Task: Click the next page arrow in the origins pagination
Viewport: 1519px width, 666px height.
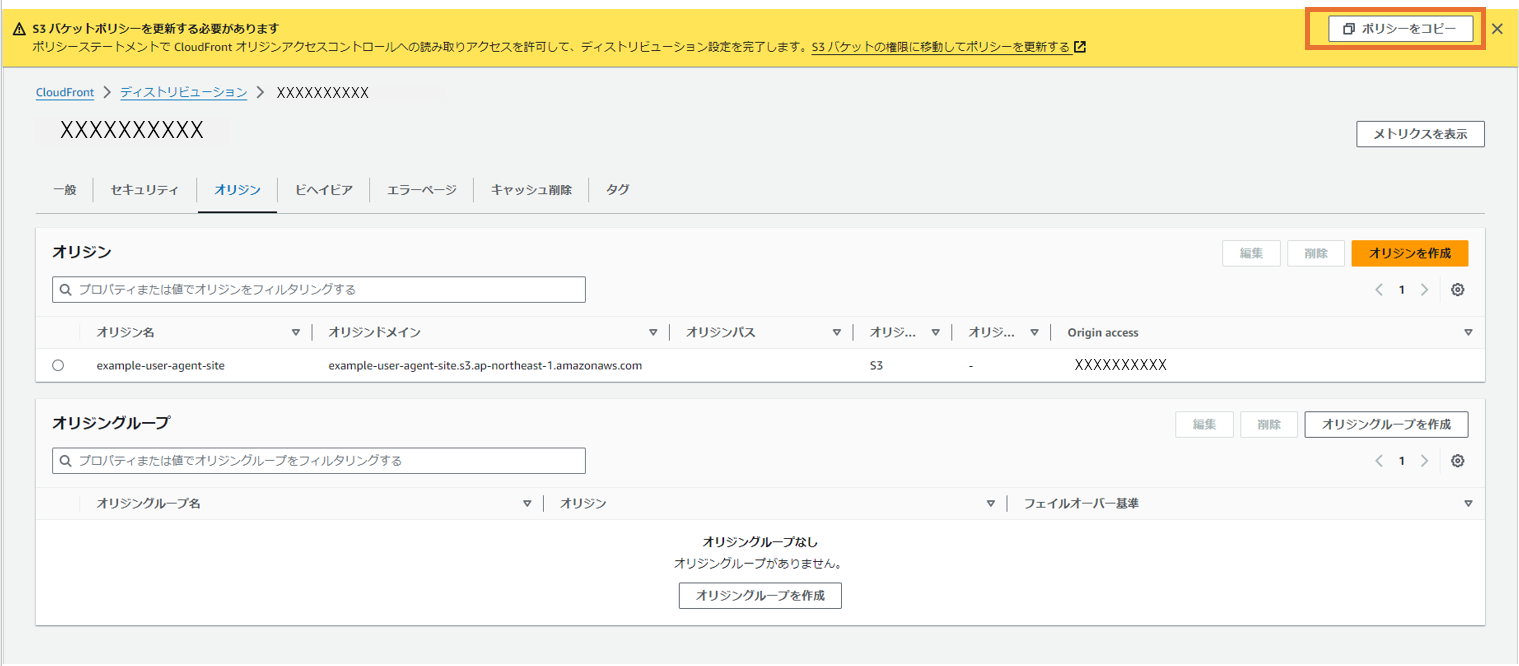Action: pos(1424,289)
